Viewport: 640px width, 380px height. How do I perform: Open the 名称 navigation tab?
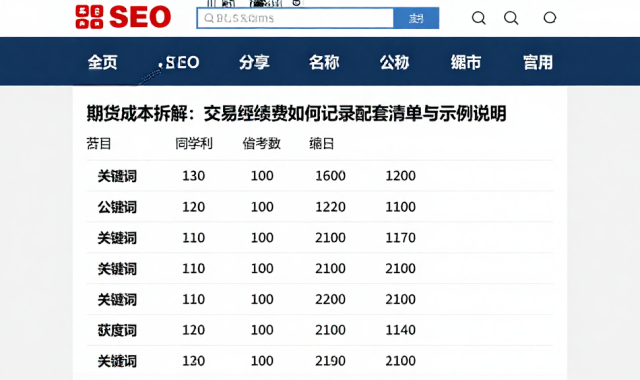click(x=324, y=62)
